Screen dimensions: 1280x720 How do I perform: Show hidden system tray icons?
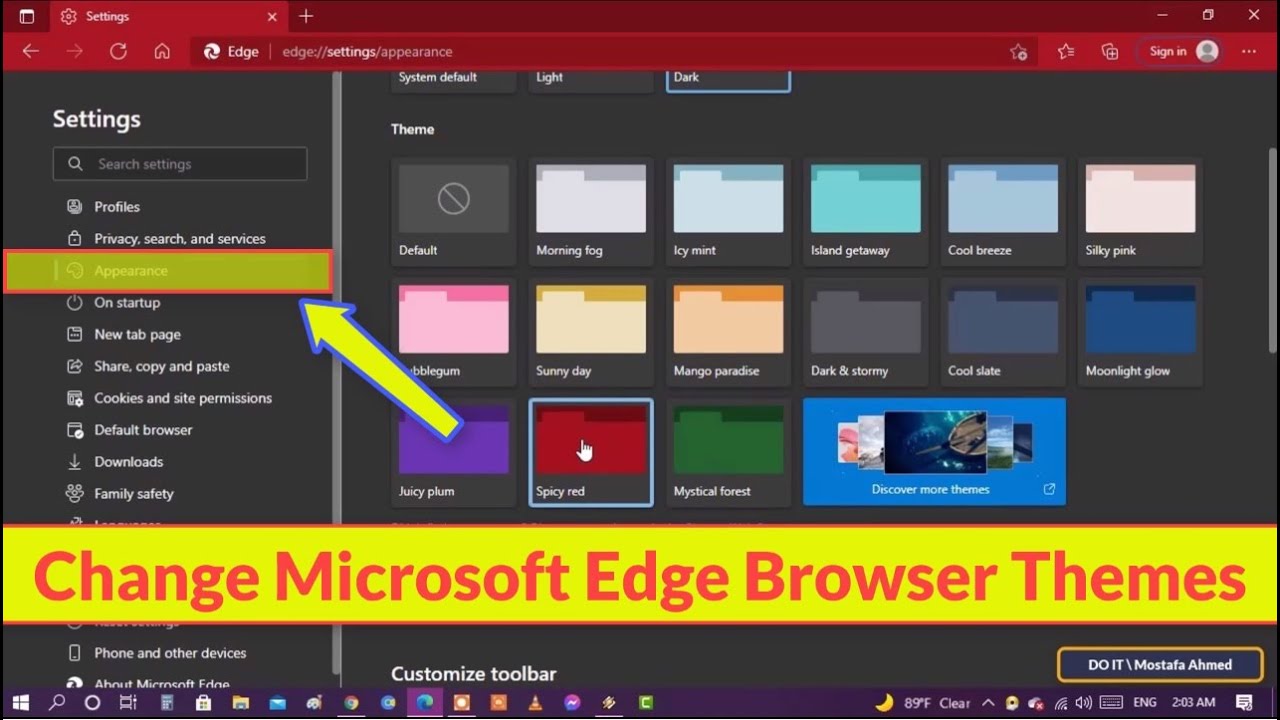point(988,703)
